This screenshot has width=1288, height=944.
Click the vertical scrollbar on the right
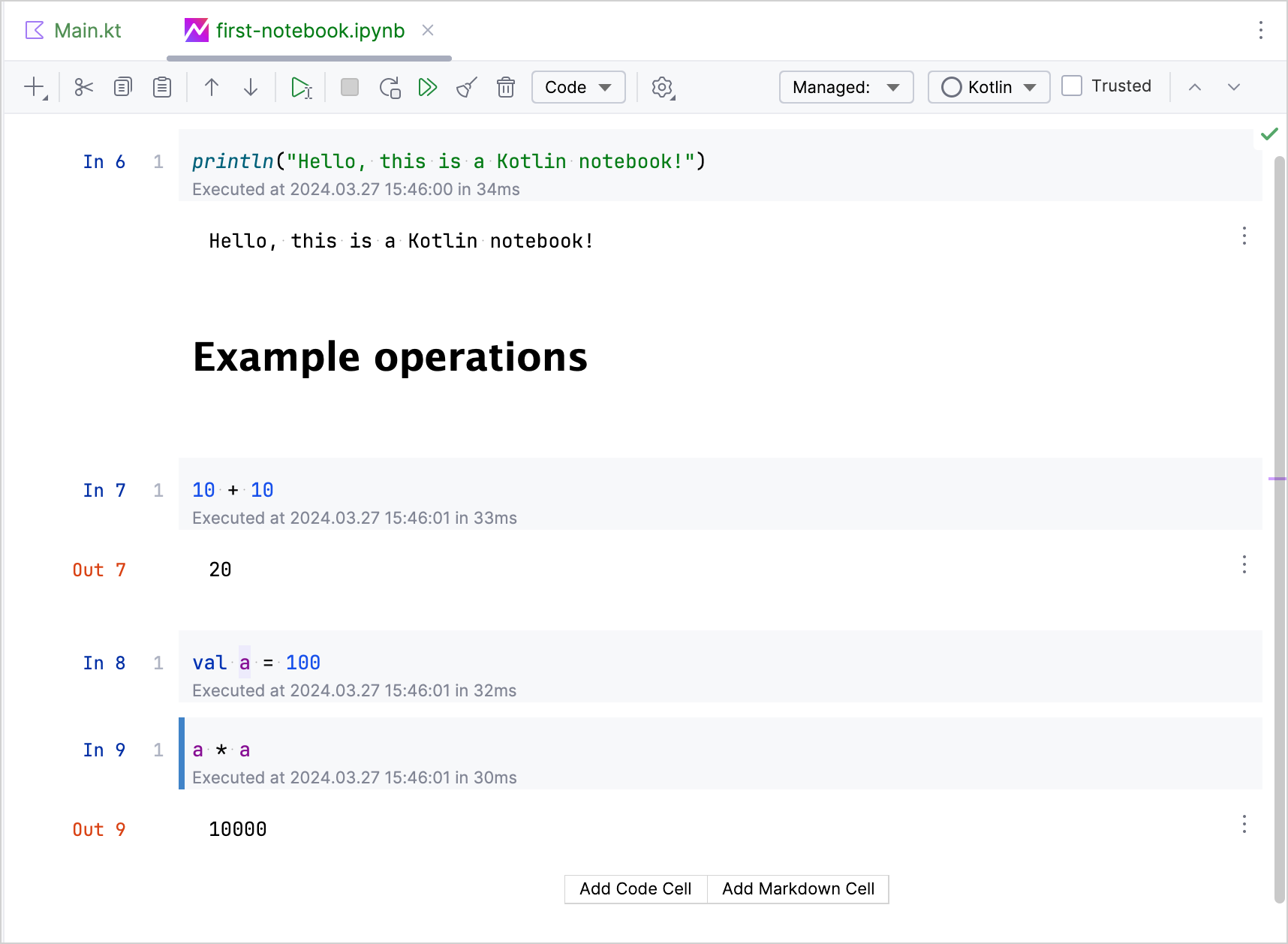tap(1280, 525)
